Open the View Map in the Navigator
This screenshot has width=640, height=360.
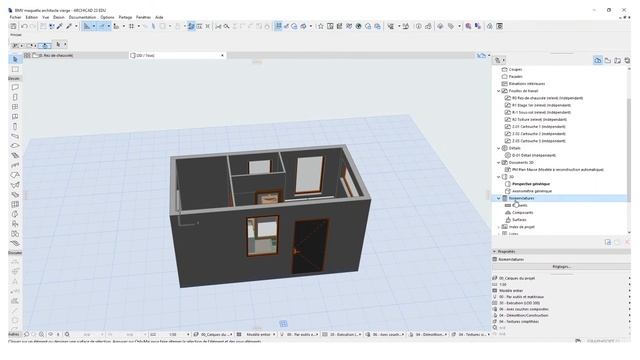click(x=608, y=60)
